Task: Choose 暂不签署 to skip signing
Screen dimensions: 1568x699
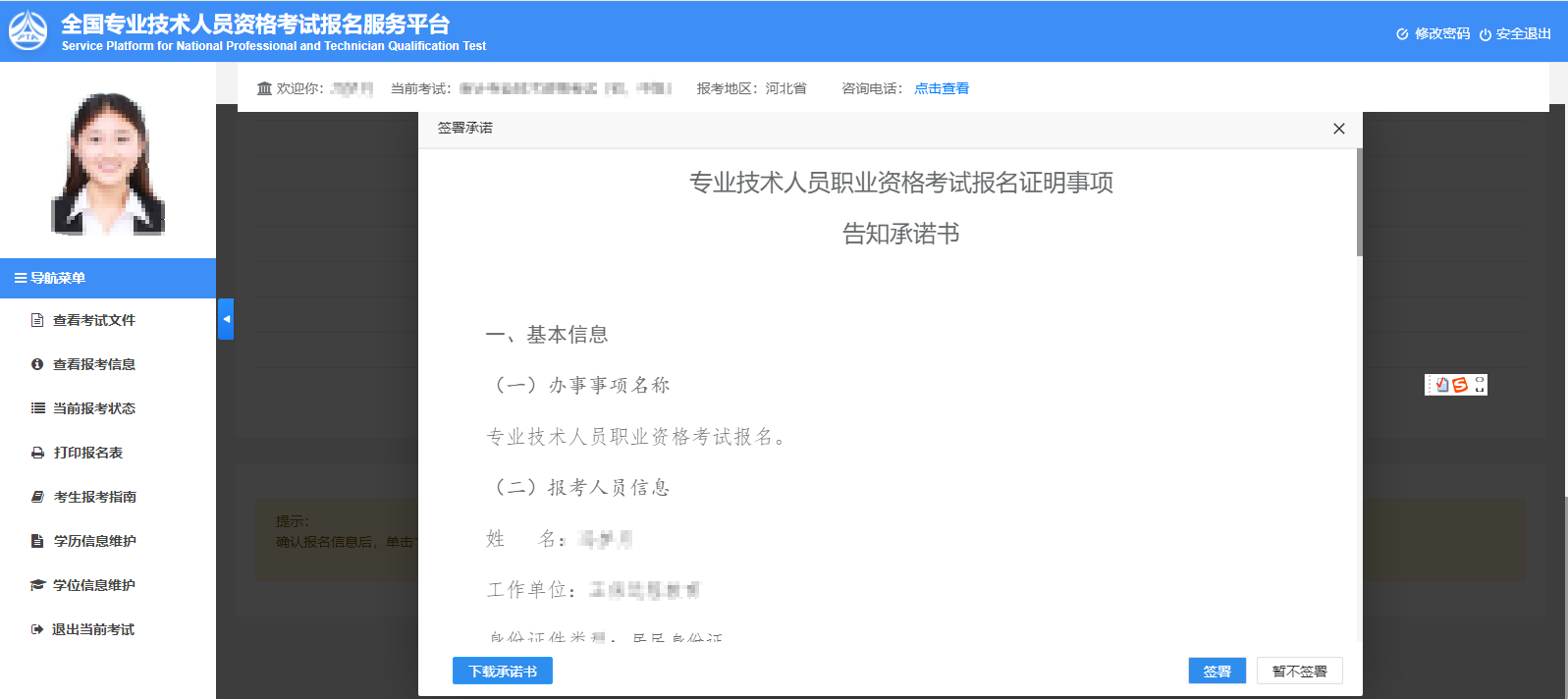Action: 1298,672
